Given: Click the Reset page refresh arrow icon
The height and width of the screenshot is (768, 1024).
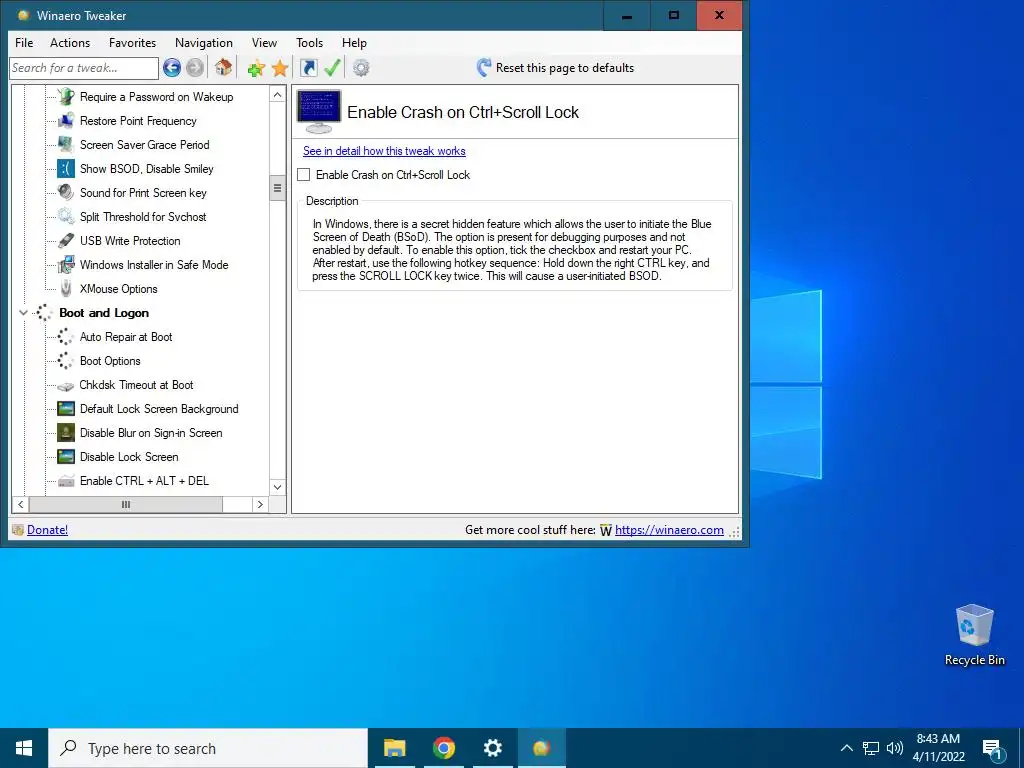Looking at the screenshot, I should tap(484, 67).
